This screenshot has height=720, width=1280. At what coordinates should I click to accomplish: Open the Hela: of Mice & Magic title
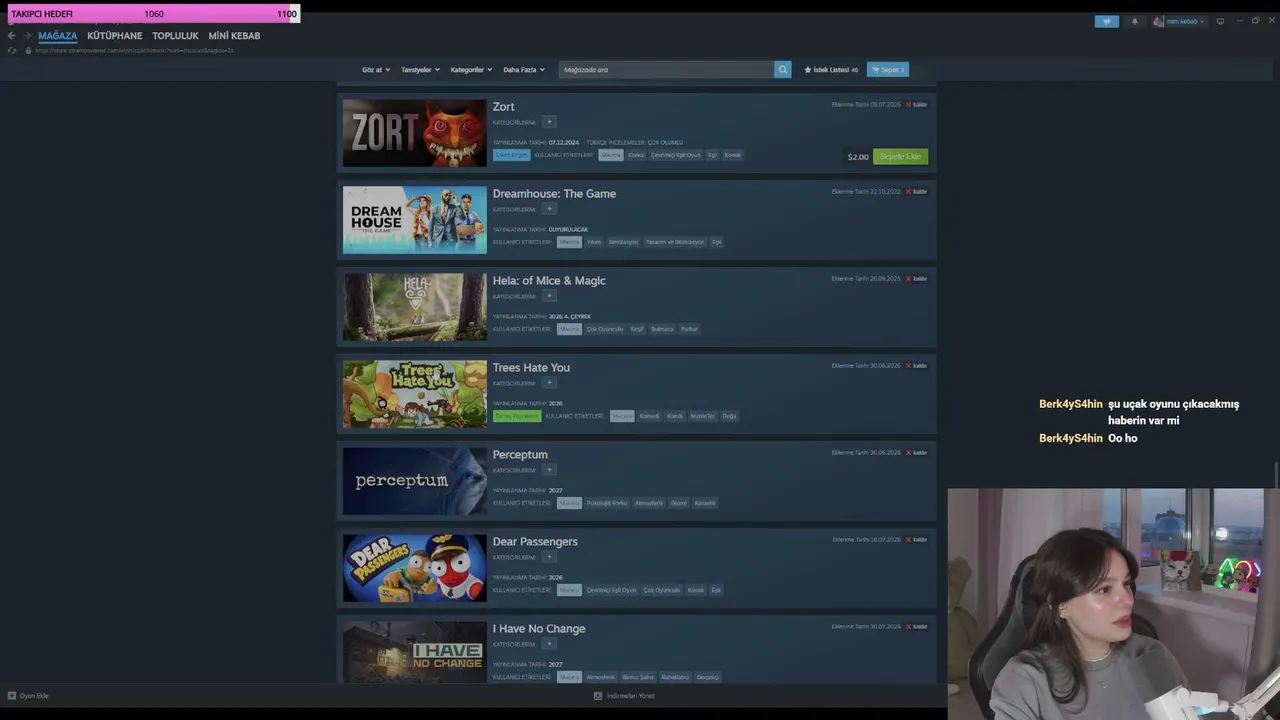click(549, 281)
